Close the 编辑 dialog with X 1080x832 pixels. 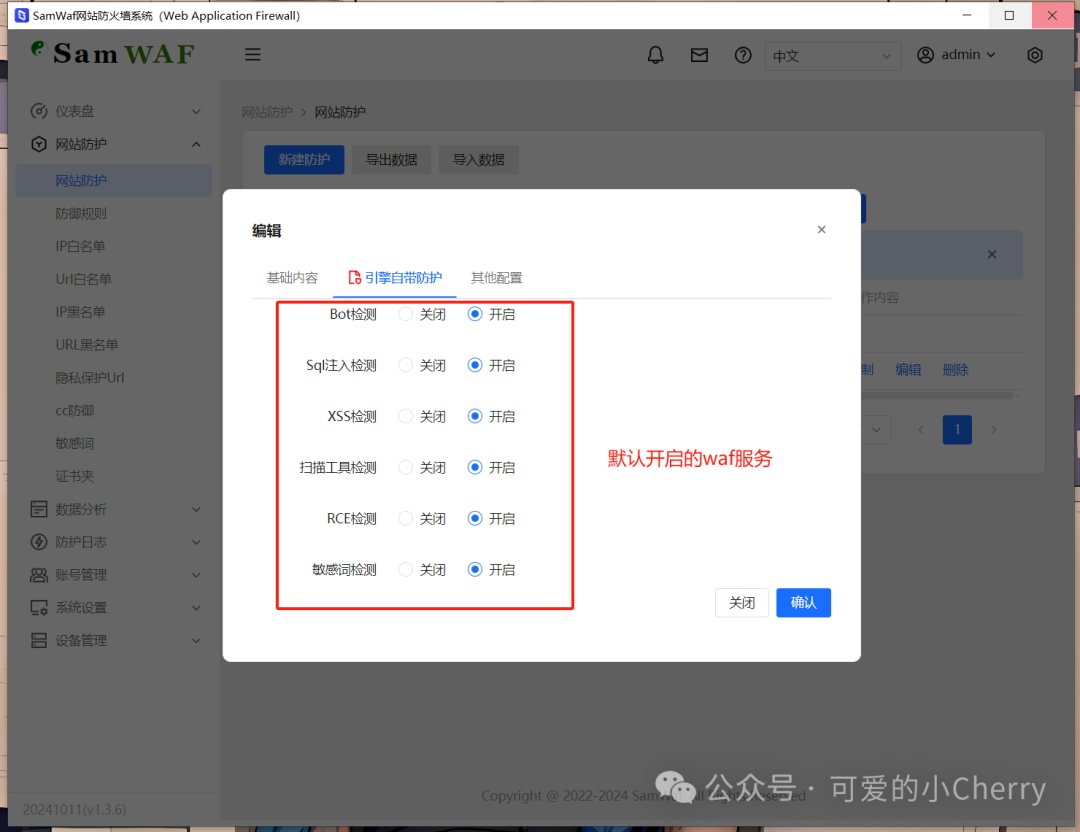pos(821,229)
